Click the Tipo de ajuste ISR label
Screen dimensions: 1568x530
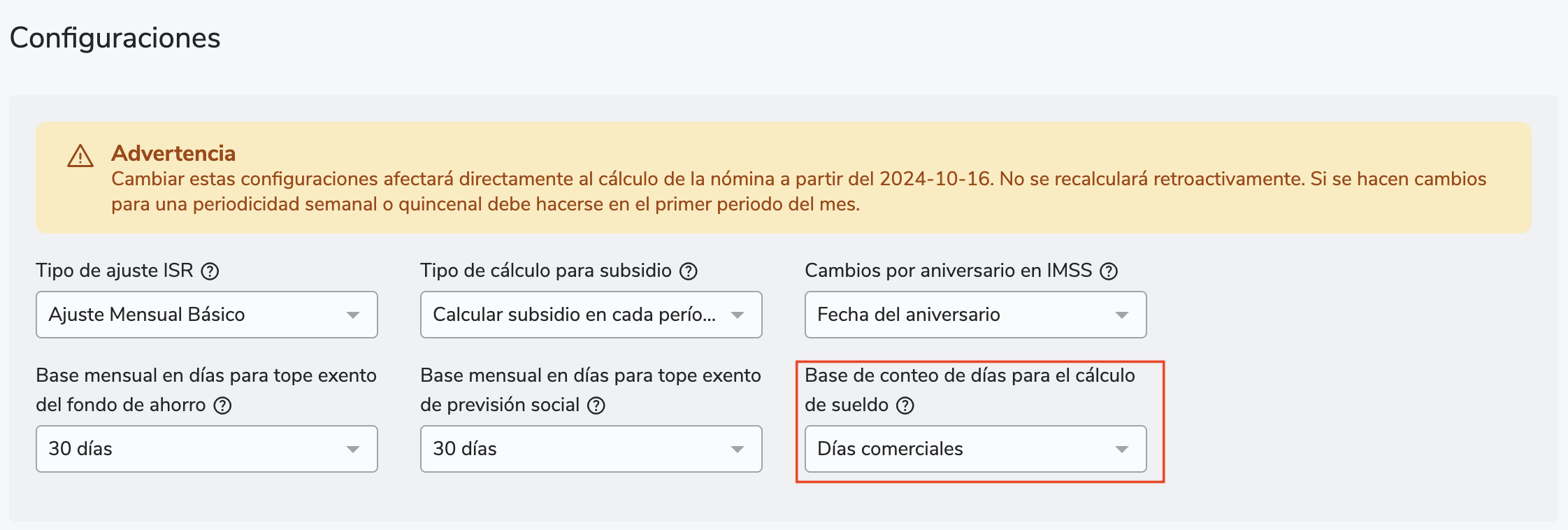click(x=115, y=271)
